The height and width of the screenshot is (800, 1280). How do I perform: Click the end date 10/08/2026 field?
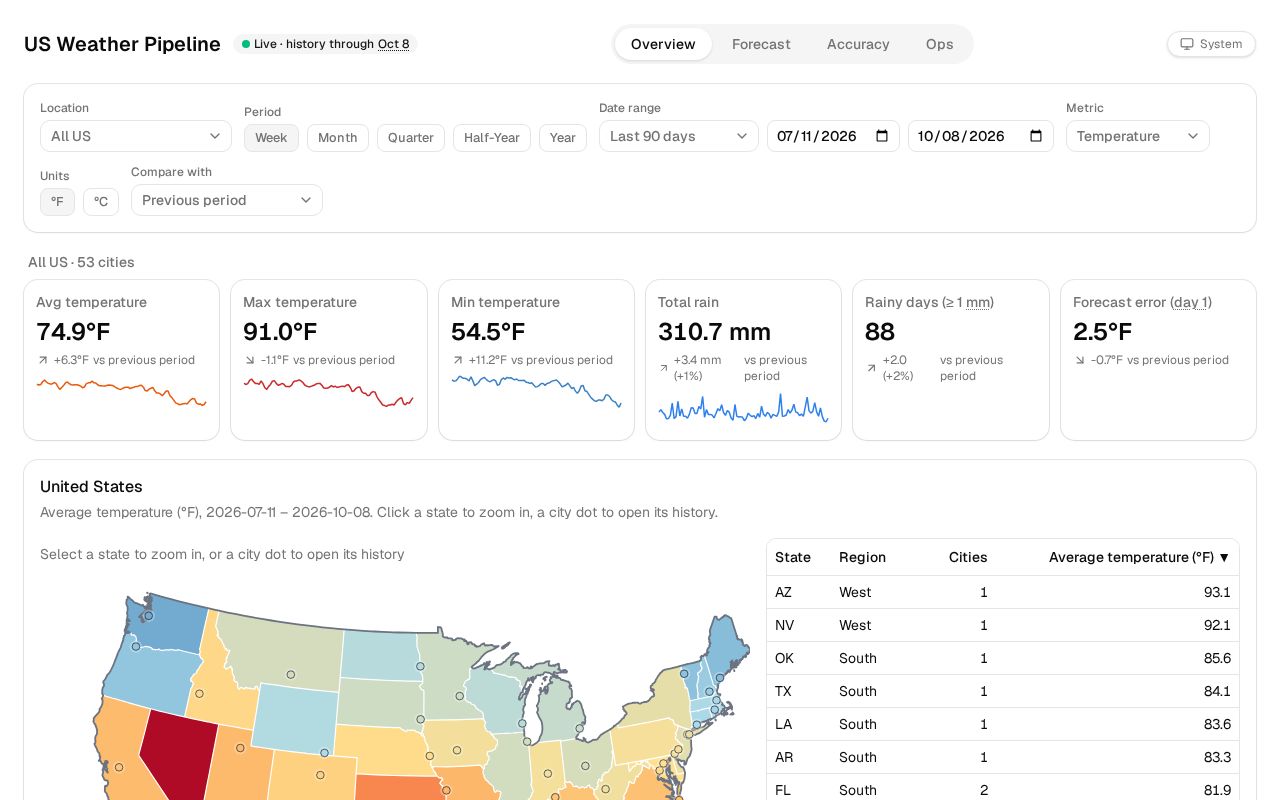point(981,136)
